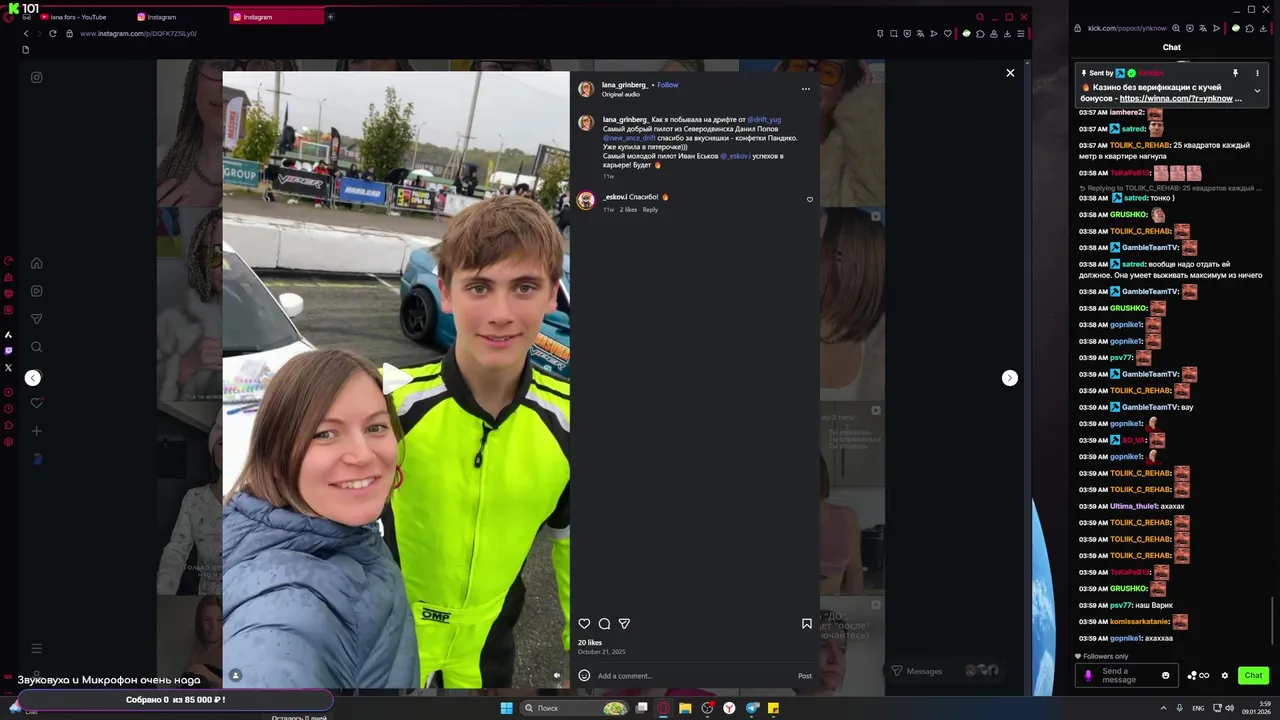Viewport: 1280px width, 720px height.
Task: Save the post with bookmark icon
Action: tap(807, 624)
